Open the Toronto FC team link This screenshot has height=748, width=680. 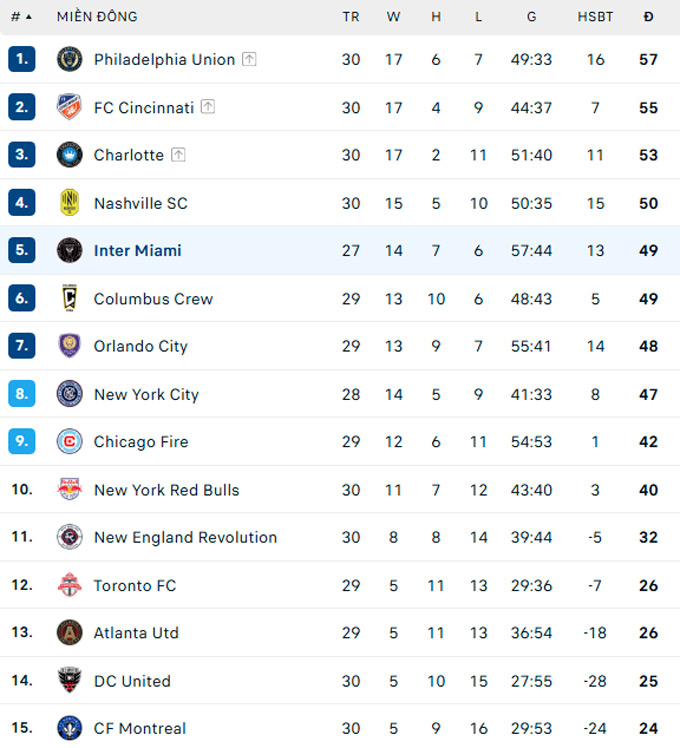point(135,585)
